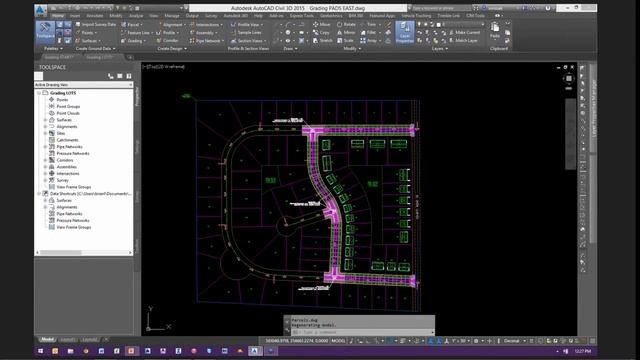640x360 pixels.
Task: Select Point Clouds in the Prospector tree
Action: point(68,113)
